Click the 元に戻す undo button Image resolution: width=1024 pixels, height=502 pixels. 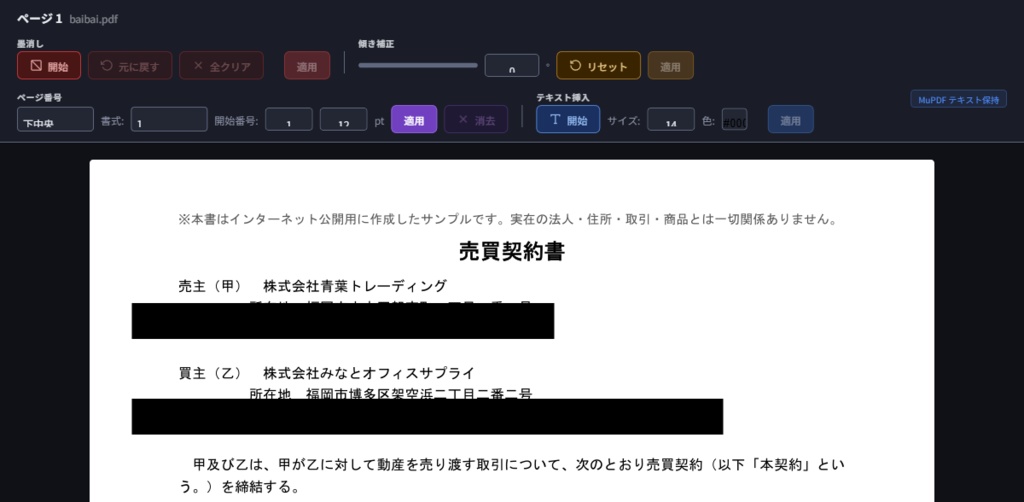[130, 65]
